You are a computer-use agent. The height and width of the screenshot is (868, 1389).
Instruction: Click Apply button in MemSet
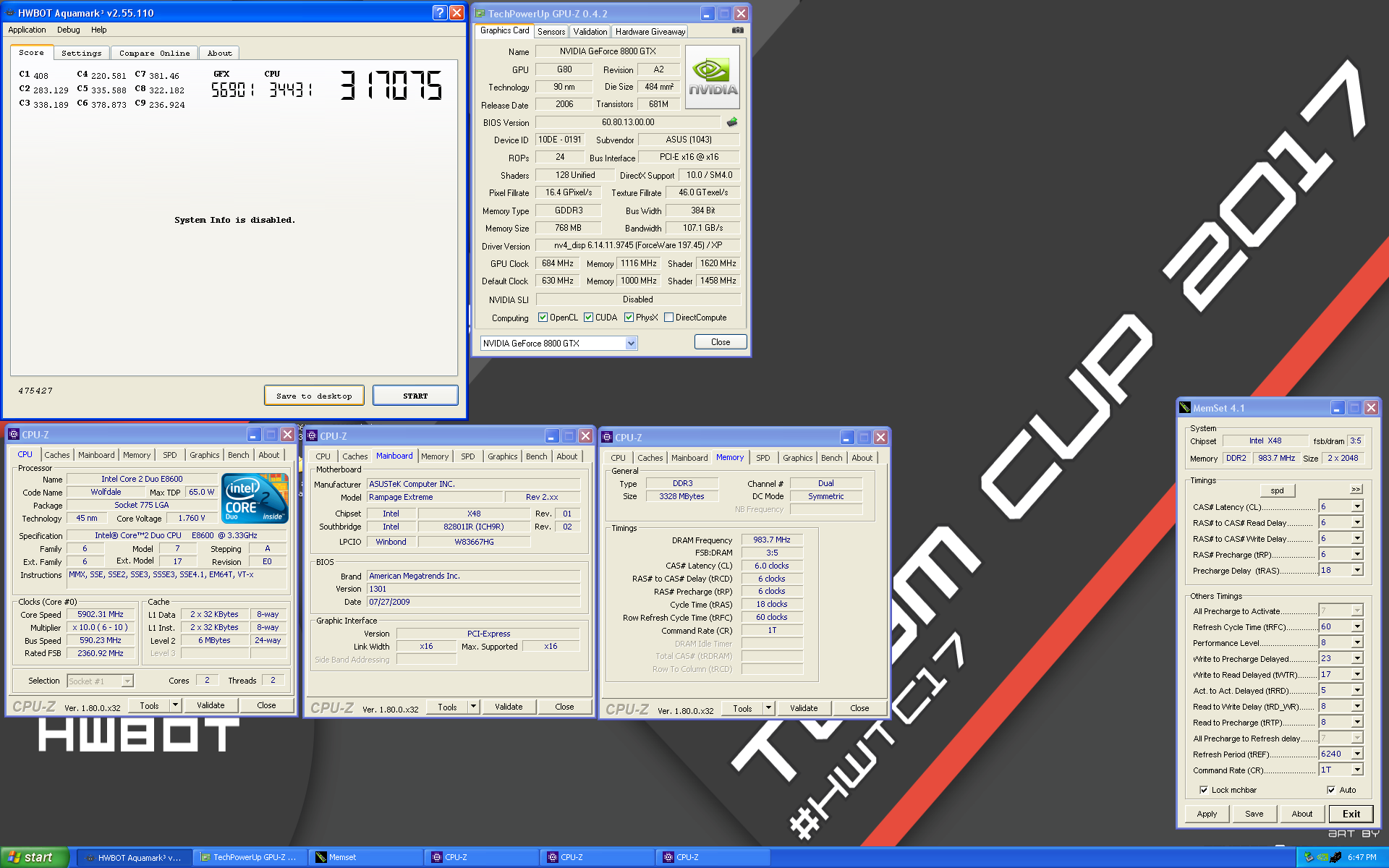click(1207, 814)
